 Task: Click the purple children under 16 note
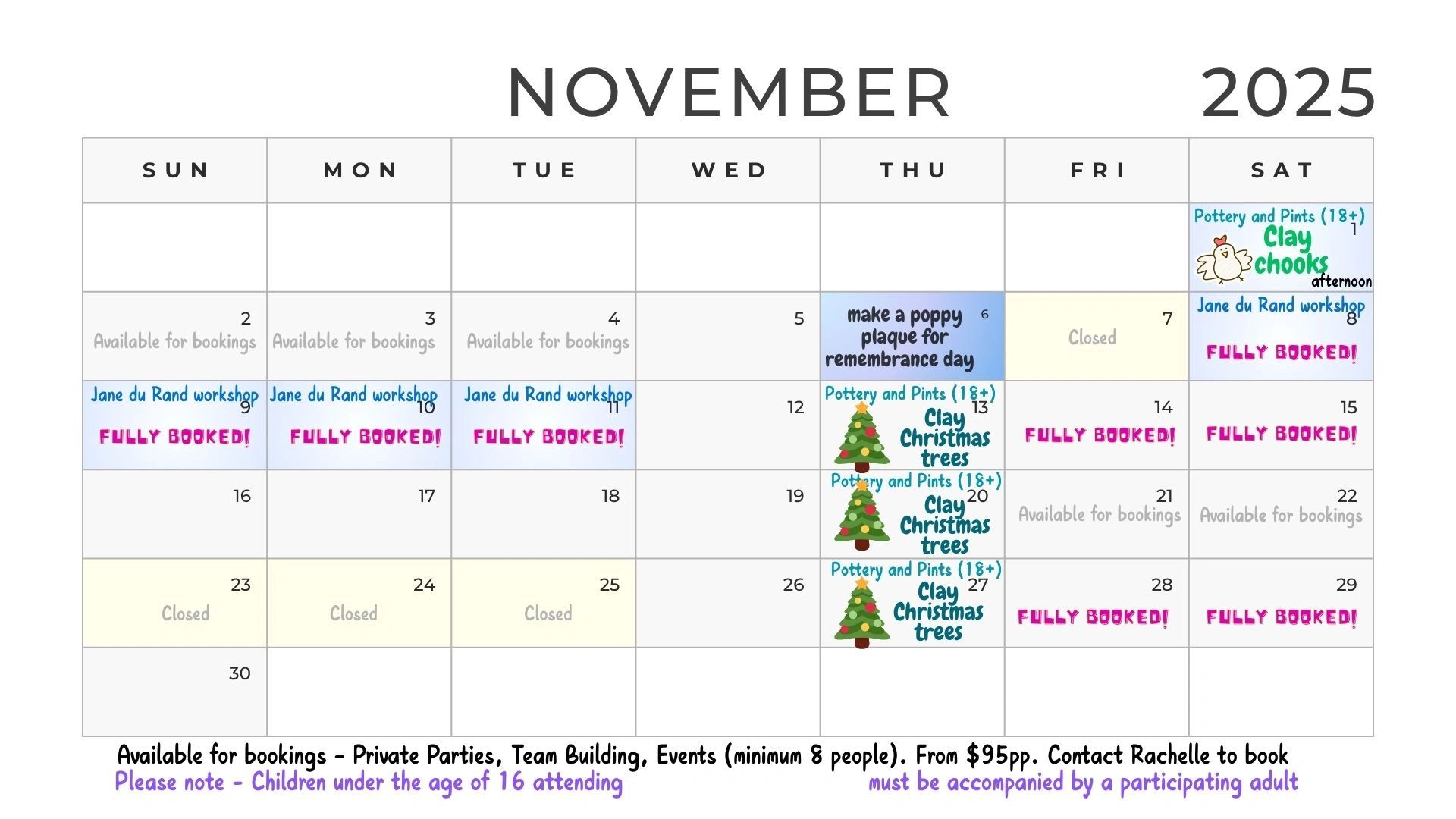pyautogui.click(x=369, y=782)
